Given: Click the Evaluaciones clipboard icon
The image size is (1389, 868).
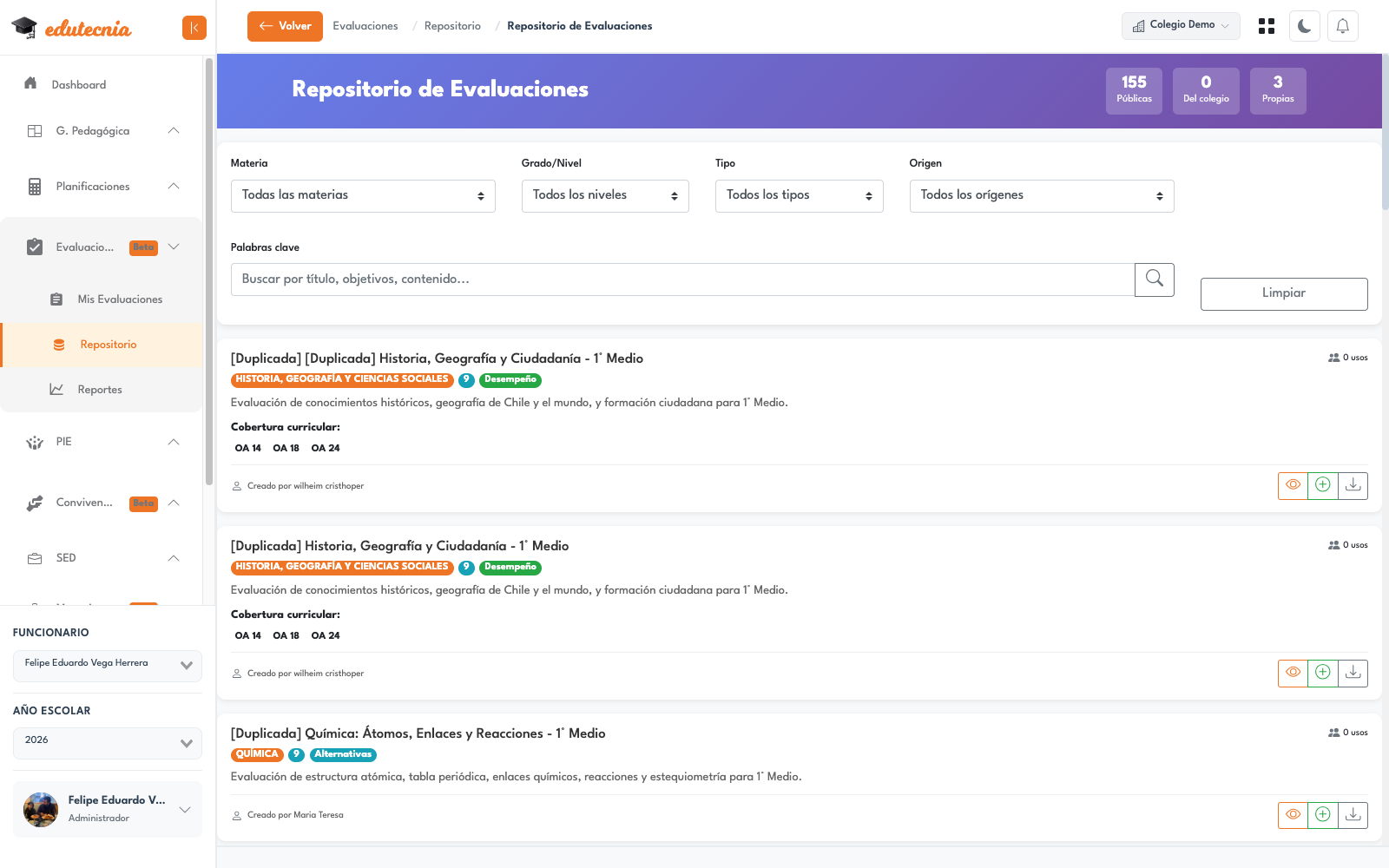Looking at the screenshot, I should [35, 247].
